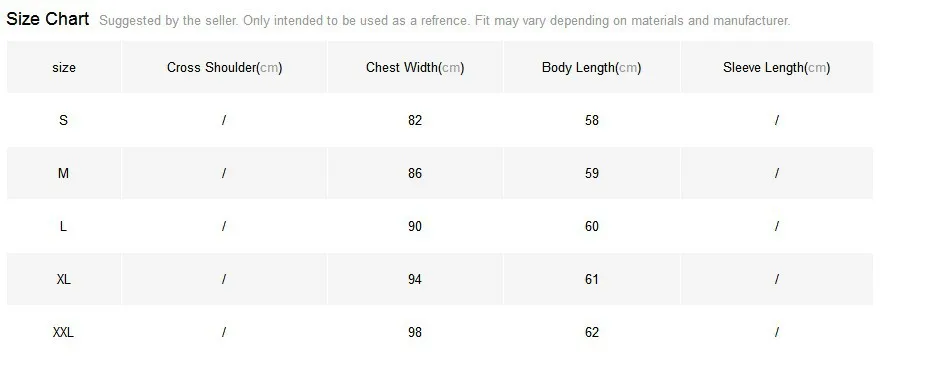The width and height of the screenshot is (937, 369).
Task: Select the L size row label
Action: [x=63, y=226]
